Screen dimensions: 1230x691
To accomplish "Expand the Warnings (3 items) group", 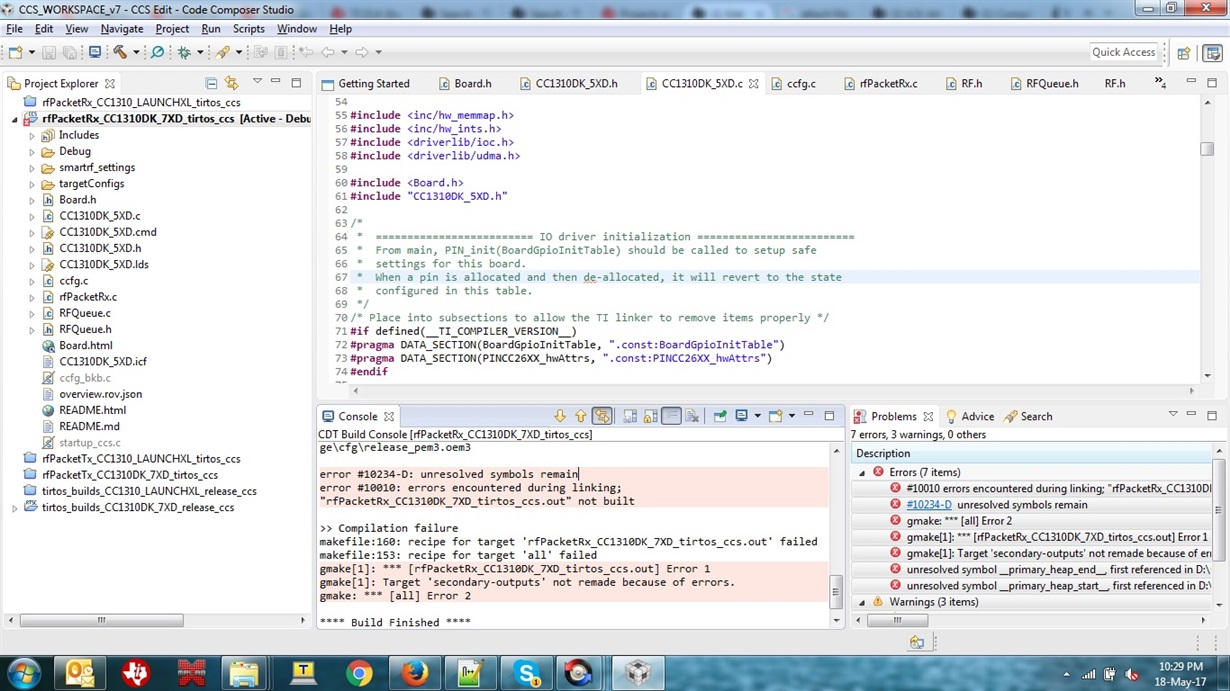I will (x=862, y=603).
